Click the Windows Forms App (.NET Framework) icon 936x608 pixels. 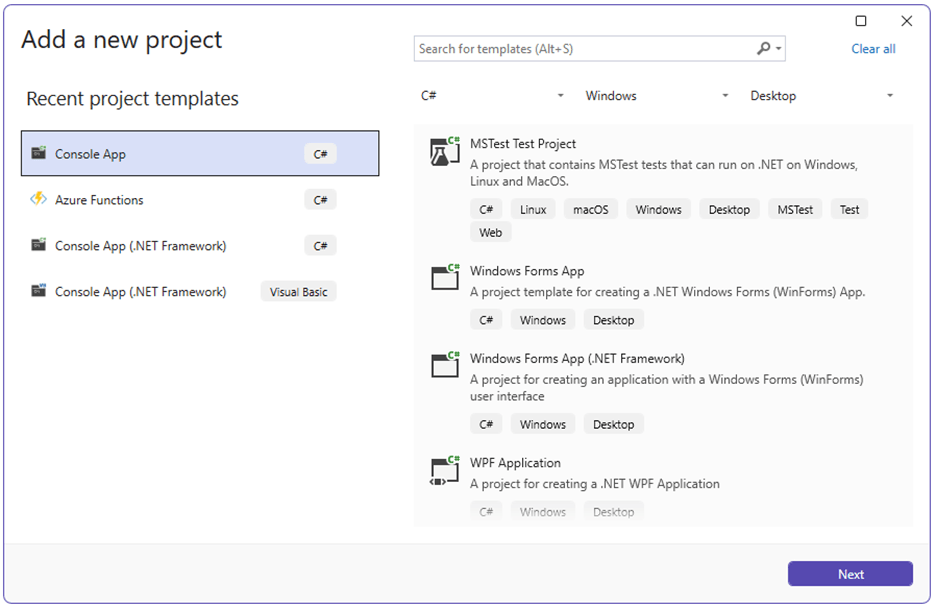tap(443, 366)
